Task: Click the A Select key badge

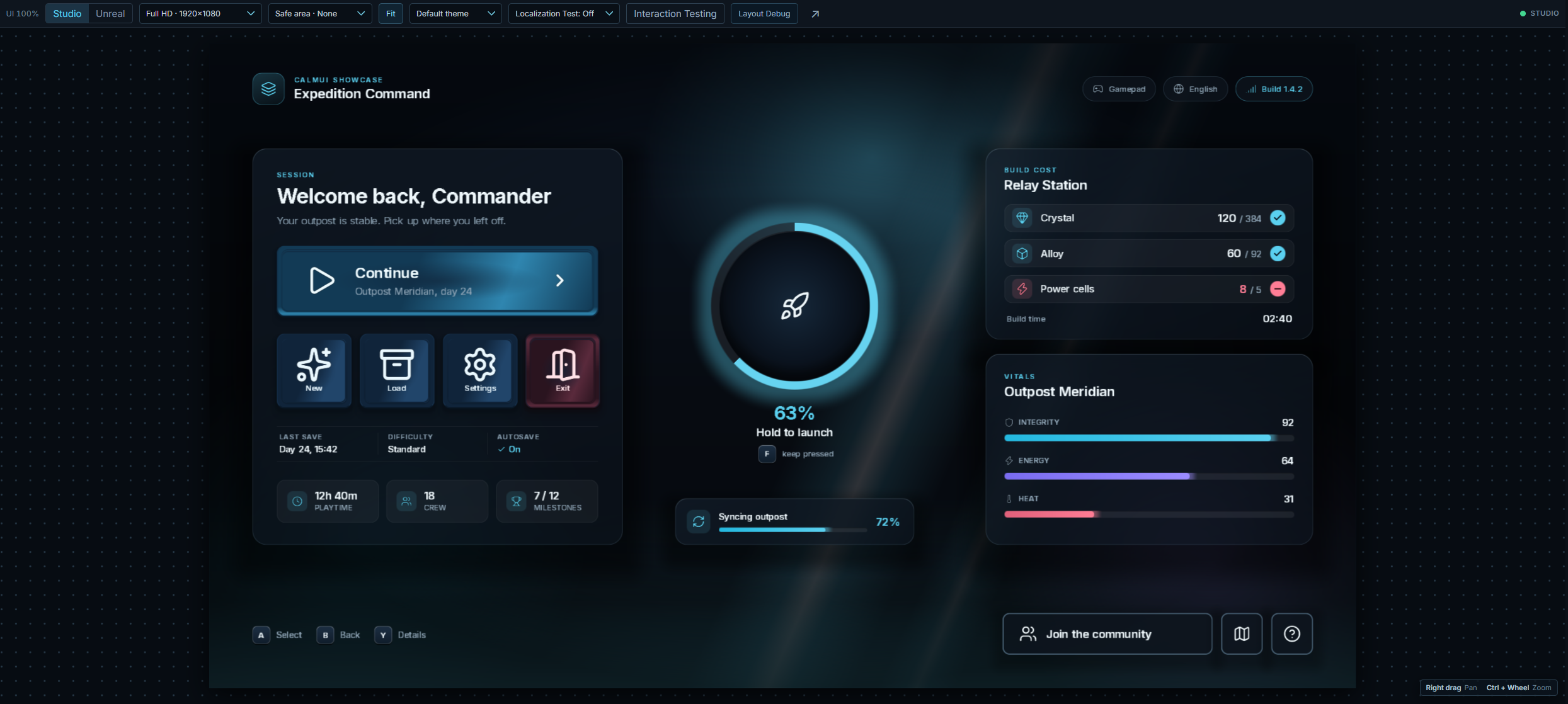Action: [x=261, y=635]
